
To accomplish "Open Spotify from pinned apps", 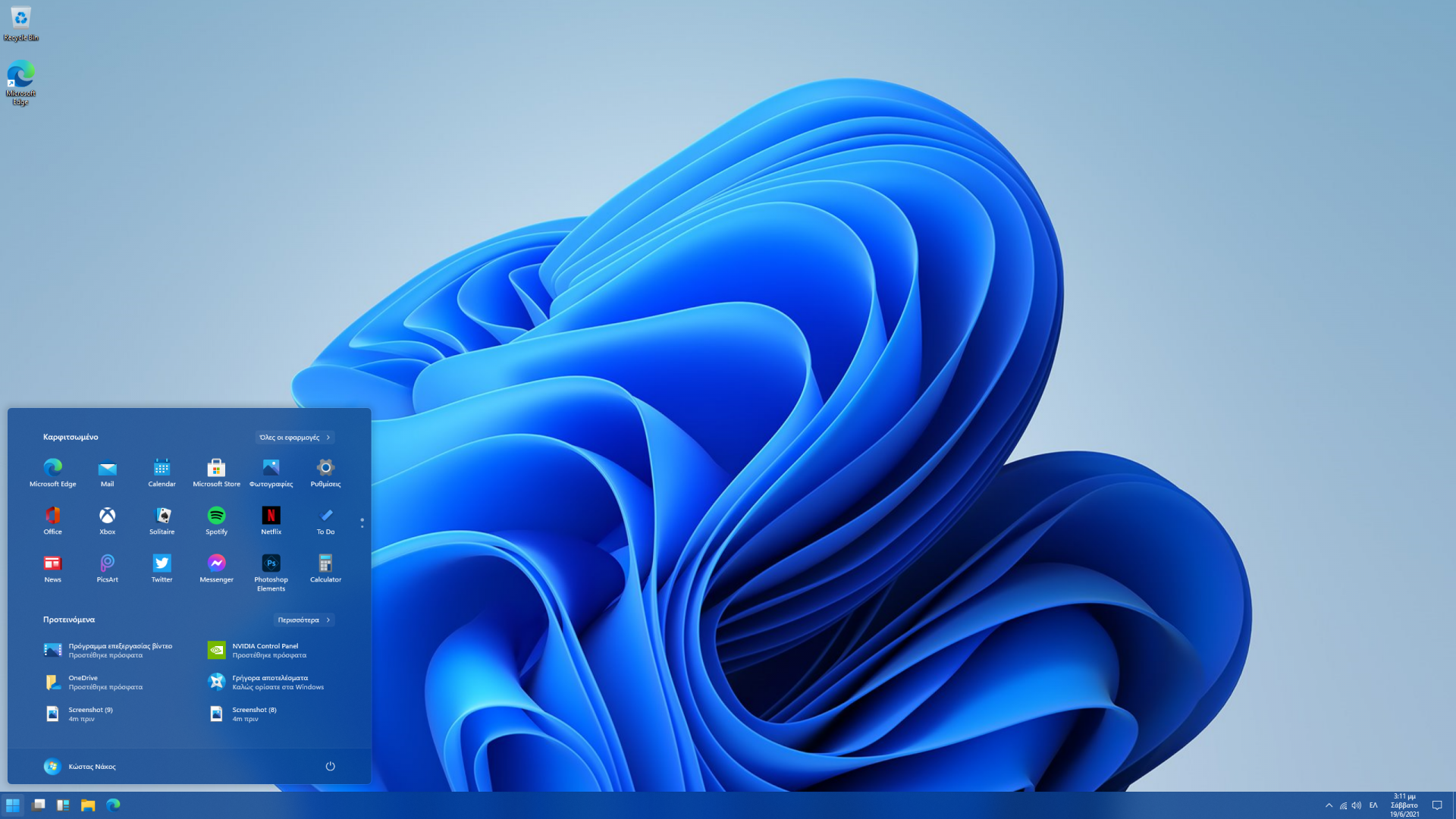I will click(216, 516).
